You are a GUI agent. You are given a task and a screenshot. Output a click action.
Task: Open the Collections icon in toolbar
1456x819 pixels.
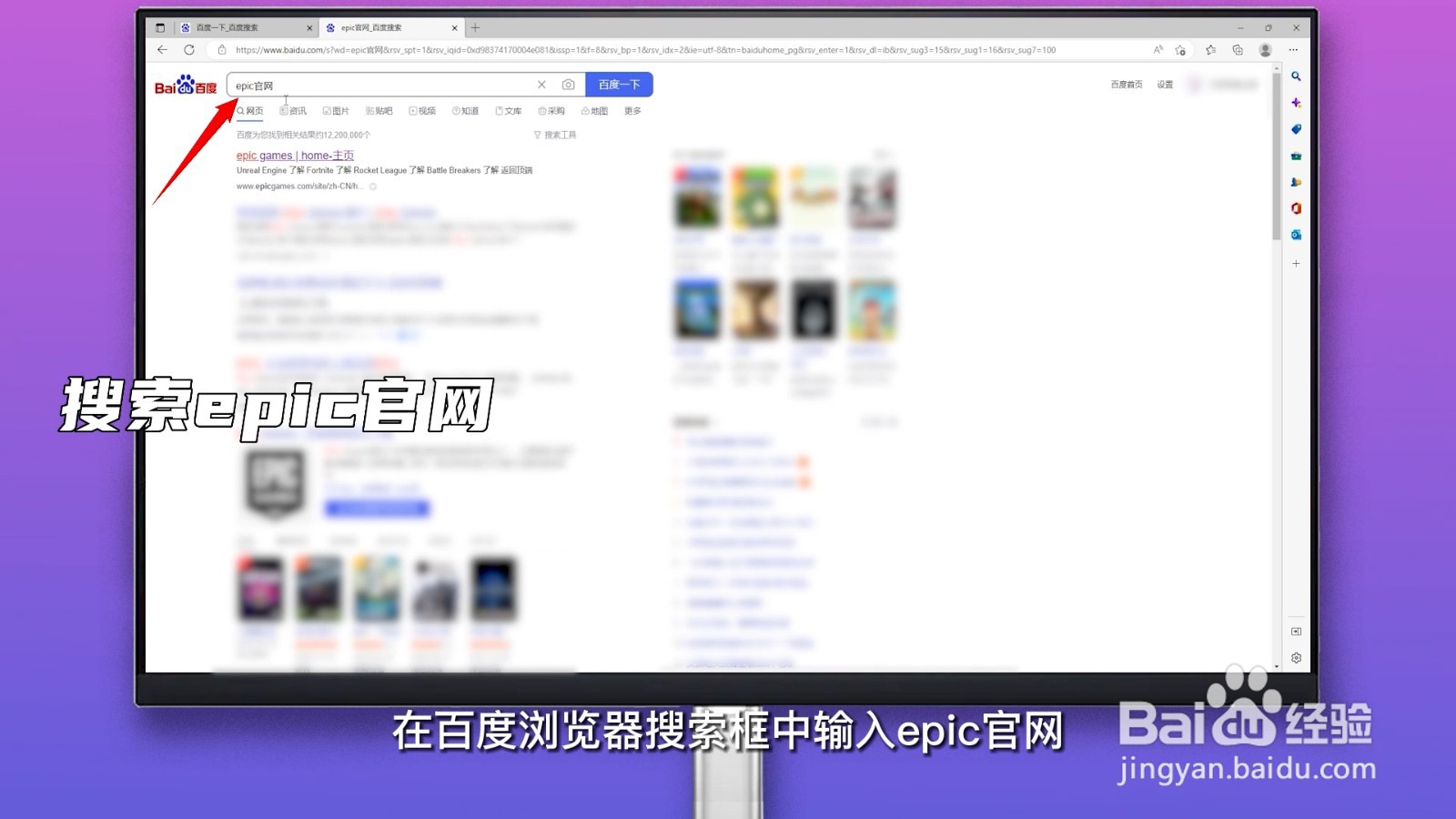coord(1238,50)
